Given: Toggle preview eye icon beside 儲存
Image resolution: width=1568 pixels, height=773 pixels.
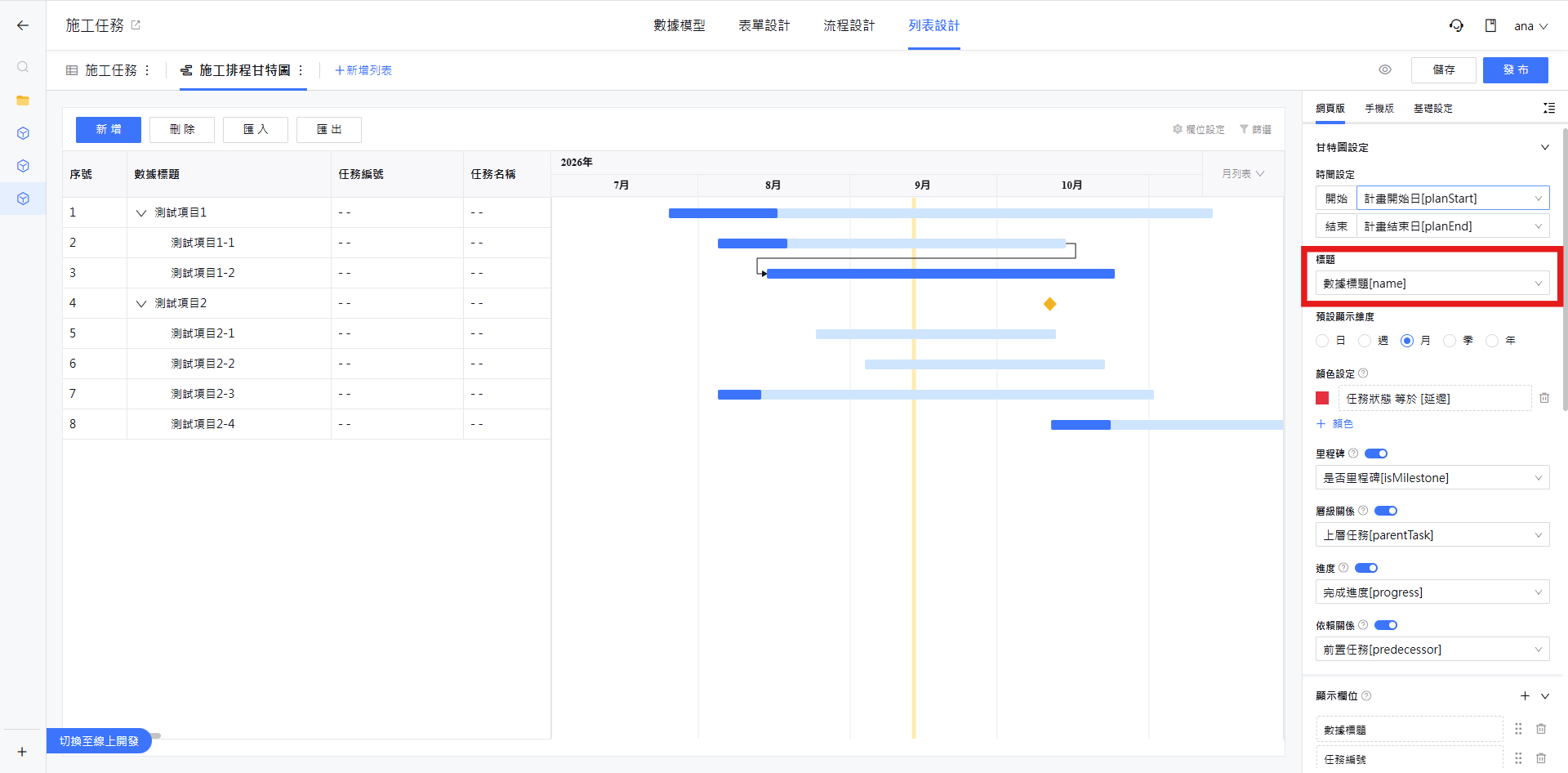Looking at the screenshot, I should tap(1385, 69).
